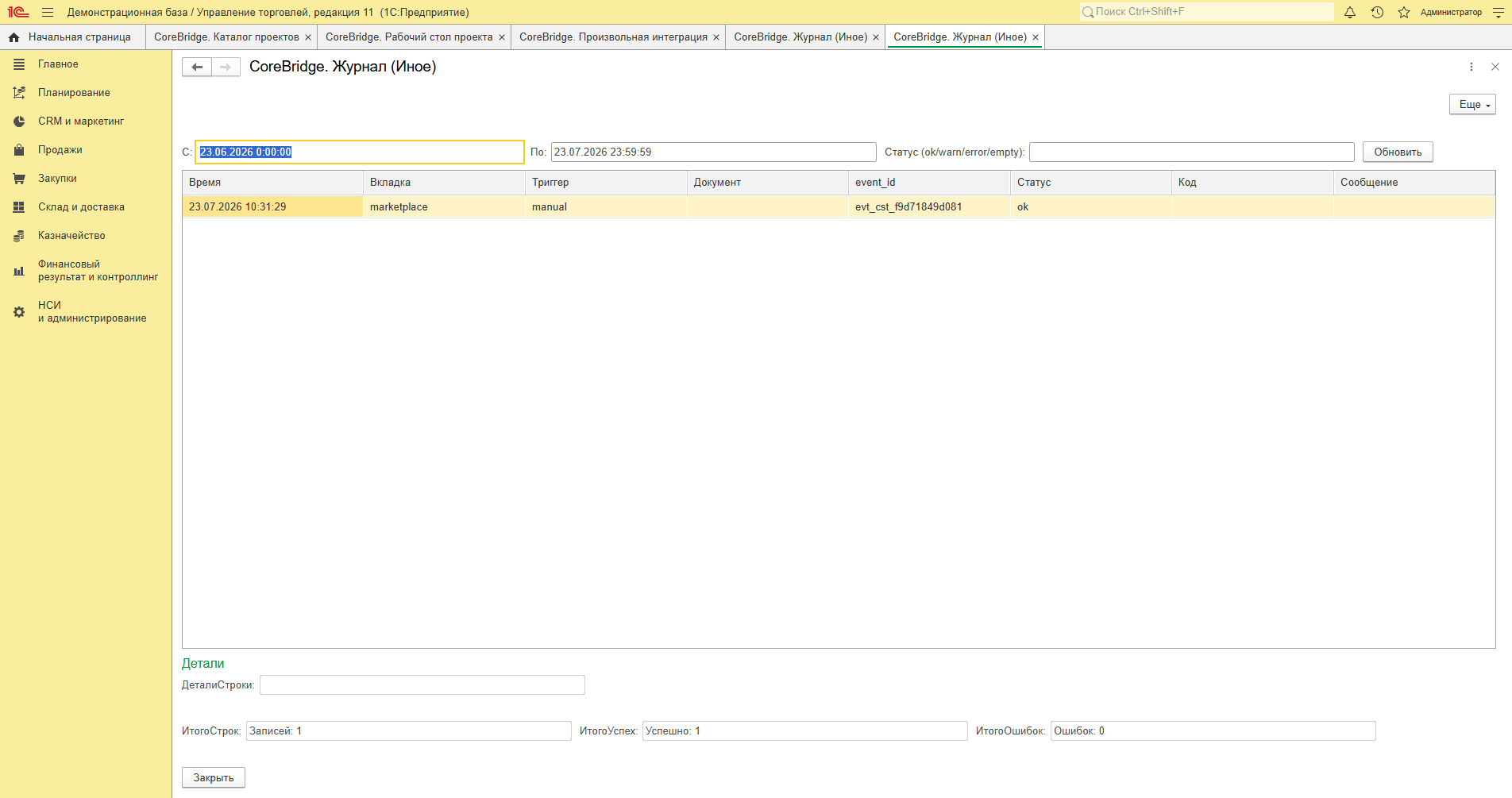The width and height of the screenshot is (1512, 798).
Task: Close the inactive Журнал (Иное) tab
Action: click(876, 37)
